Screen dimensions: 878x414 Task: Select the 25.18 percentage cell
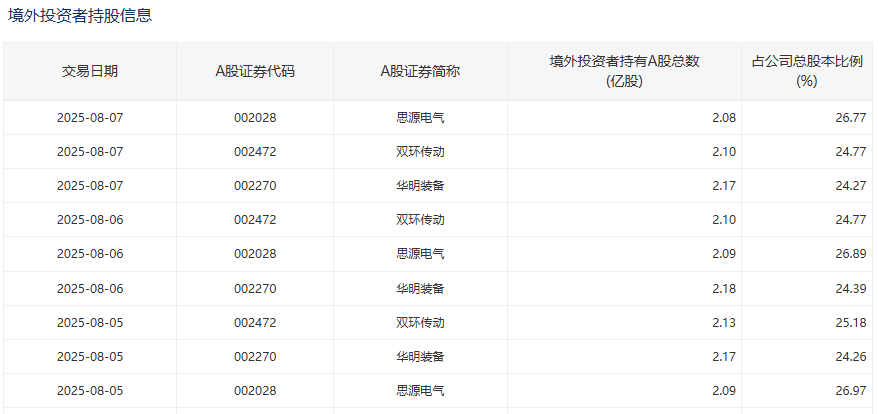pyautogui.click(x=850, y=322)
